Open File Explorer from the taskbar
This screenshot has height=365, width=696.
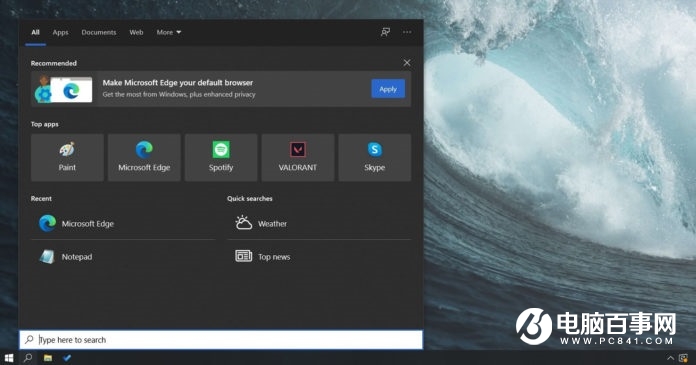(48, 357)
